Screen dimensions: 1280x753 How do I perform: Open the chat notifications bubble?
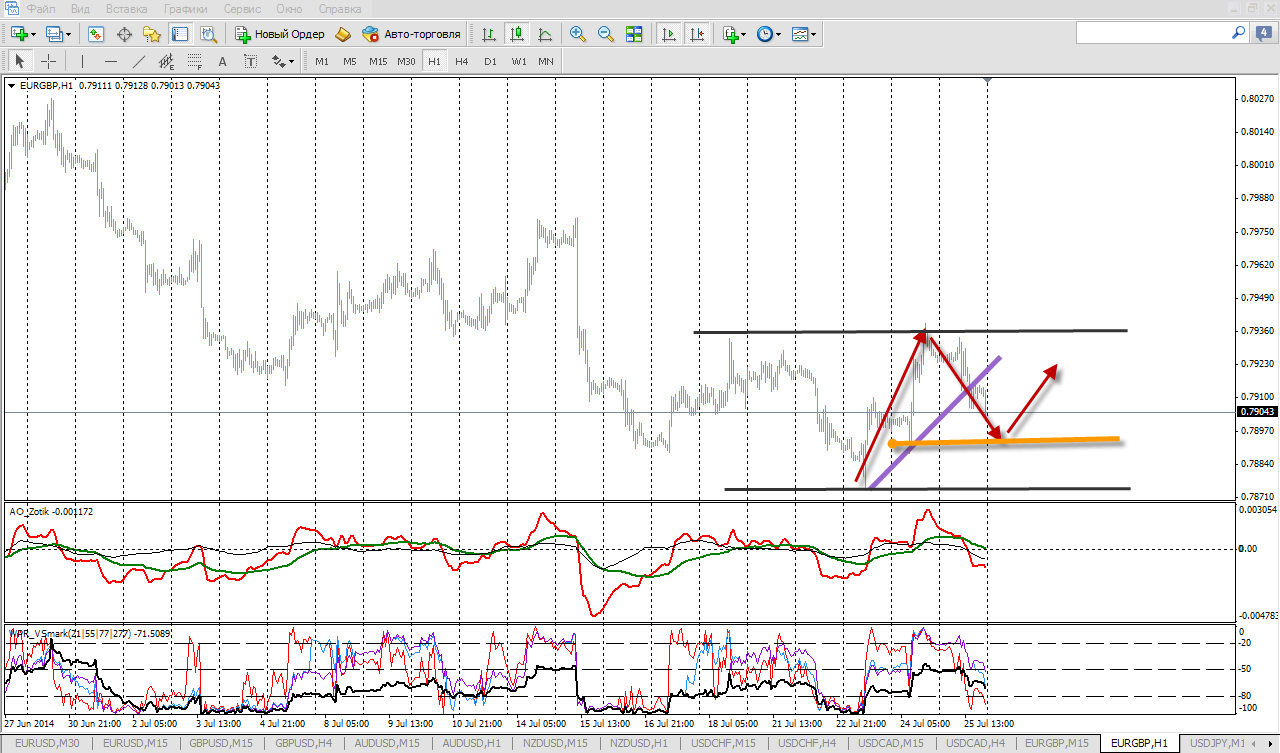point(1264,33)
